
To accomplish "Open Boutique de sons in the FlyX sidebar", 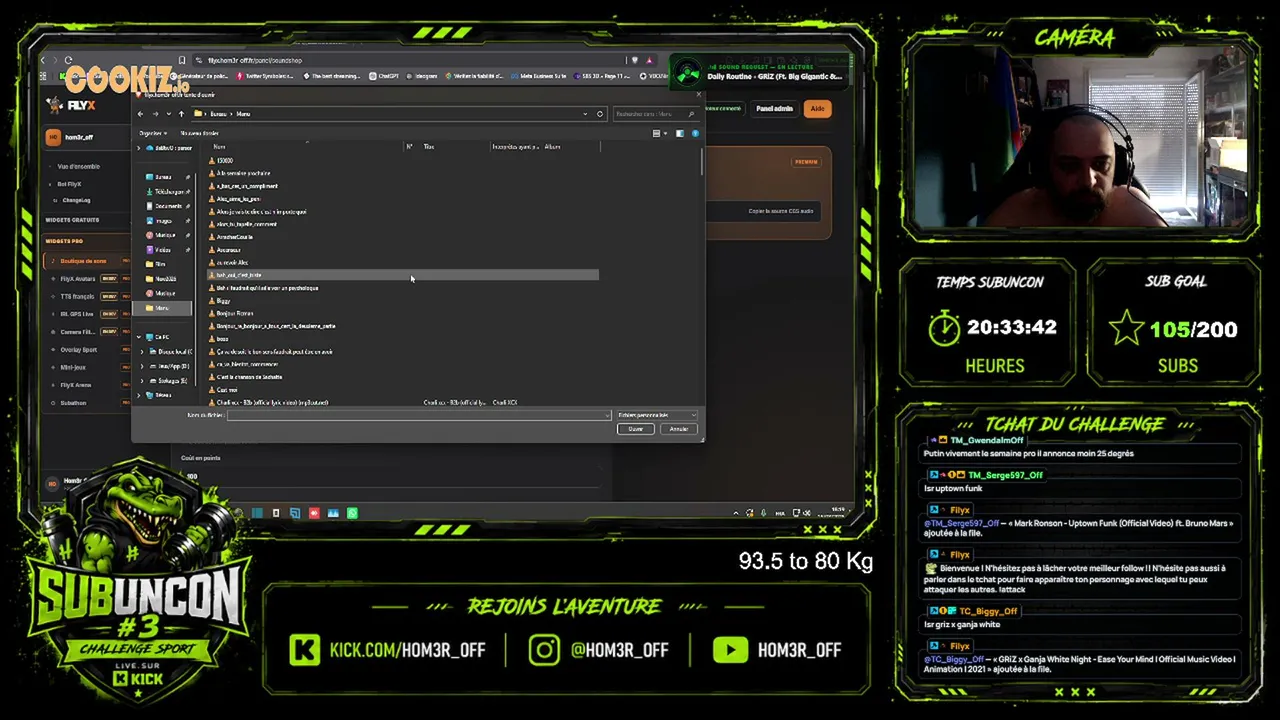I will (88, 261).
